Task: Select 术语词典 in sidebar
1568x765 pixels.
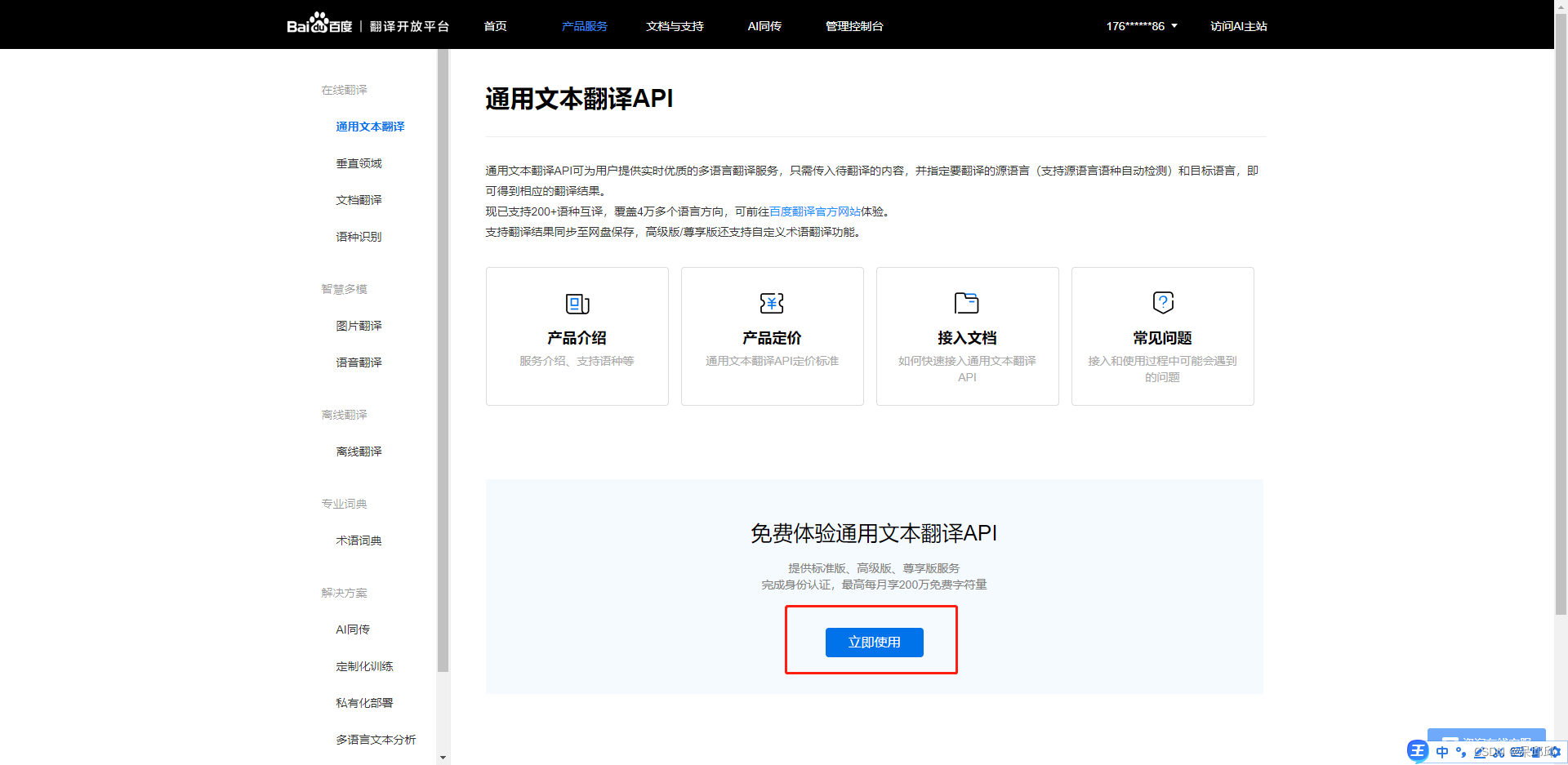Action: 359,540
